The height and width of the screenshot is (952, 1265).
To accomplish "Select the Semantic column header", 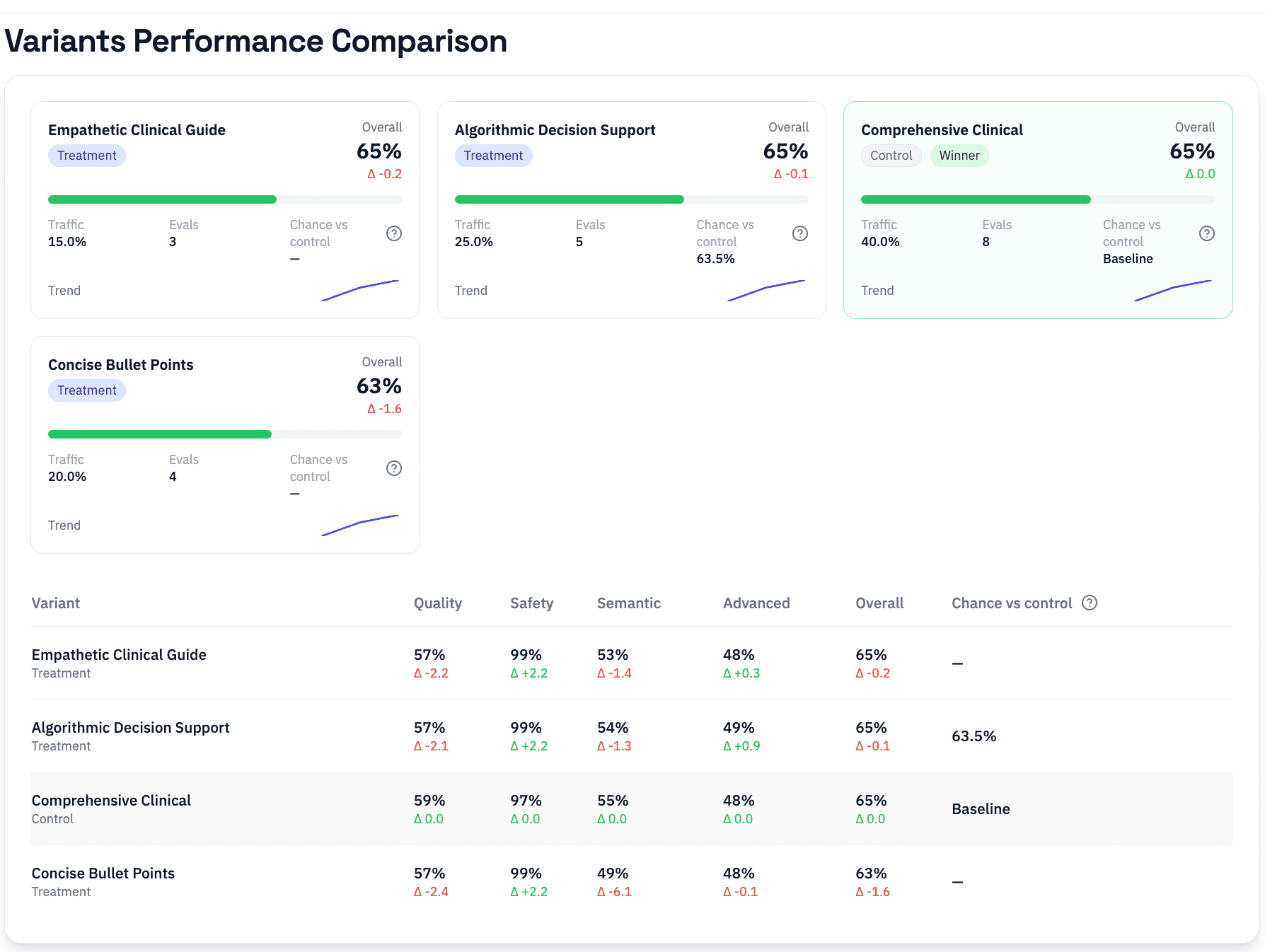I will [x=628, y=603].
